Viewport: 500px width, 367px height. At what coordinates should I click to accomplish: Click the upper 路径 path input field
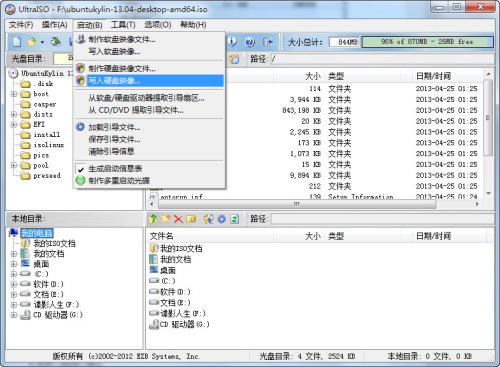381,59
